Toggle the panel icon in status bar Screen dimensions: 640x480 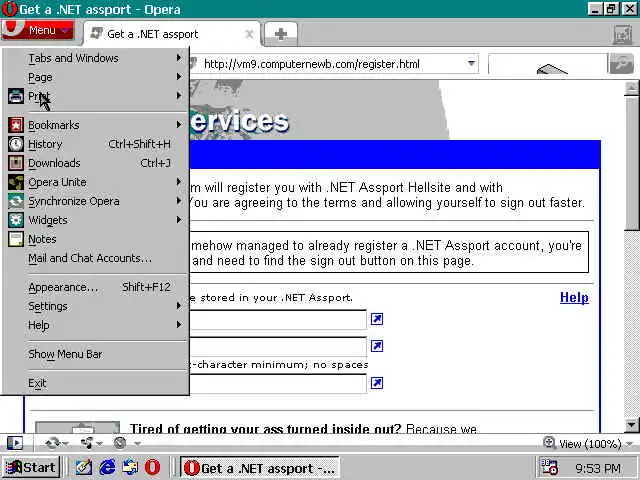click(15, 443)
